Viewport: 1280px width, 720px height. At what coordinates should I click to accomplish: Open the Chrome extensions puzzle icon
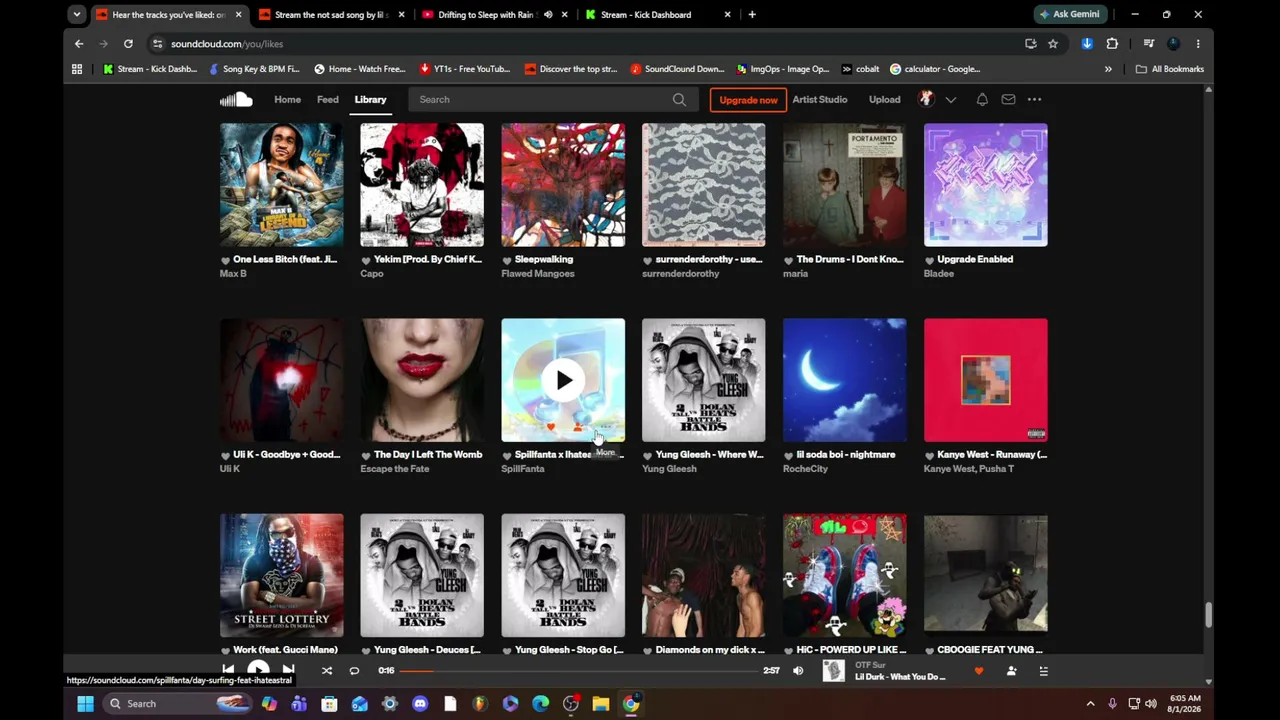point(1112,44)
